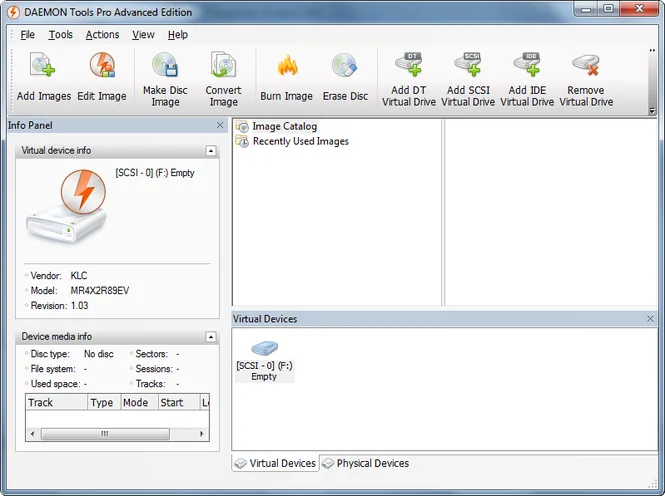Start Convert Image tool

click(223, 79)
